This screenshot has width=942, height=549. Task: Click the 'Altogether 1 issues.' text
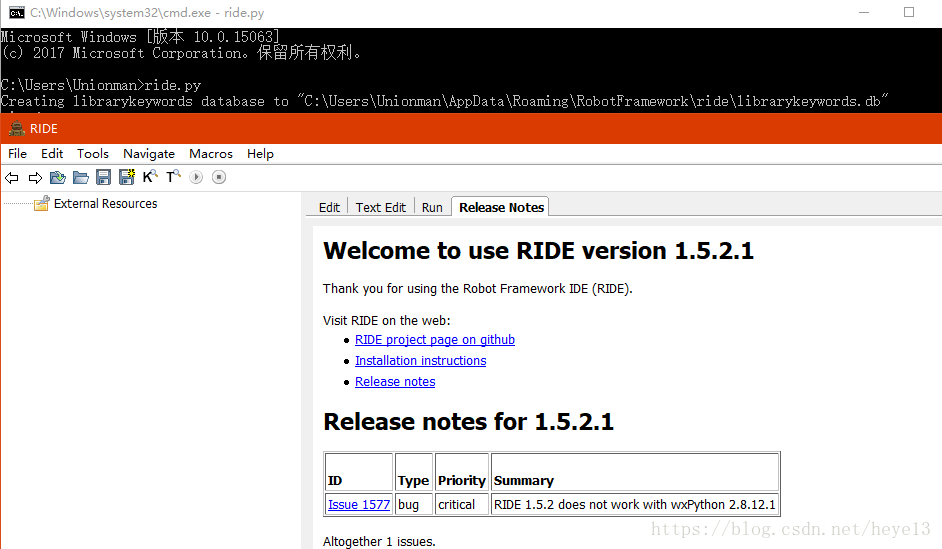click(379, 541)
